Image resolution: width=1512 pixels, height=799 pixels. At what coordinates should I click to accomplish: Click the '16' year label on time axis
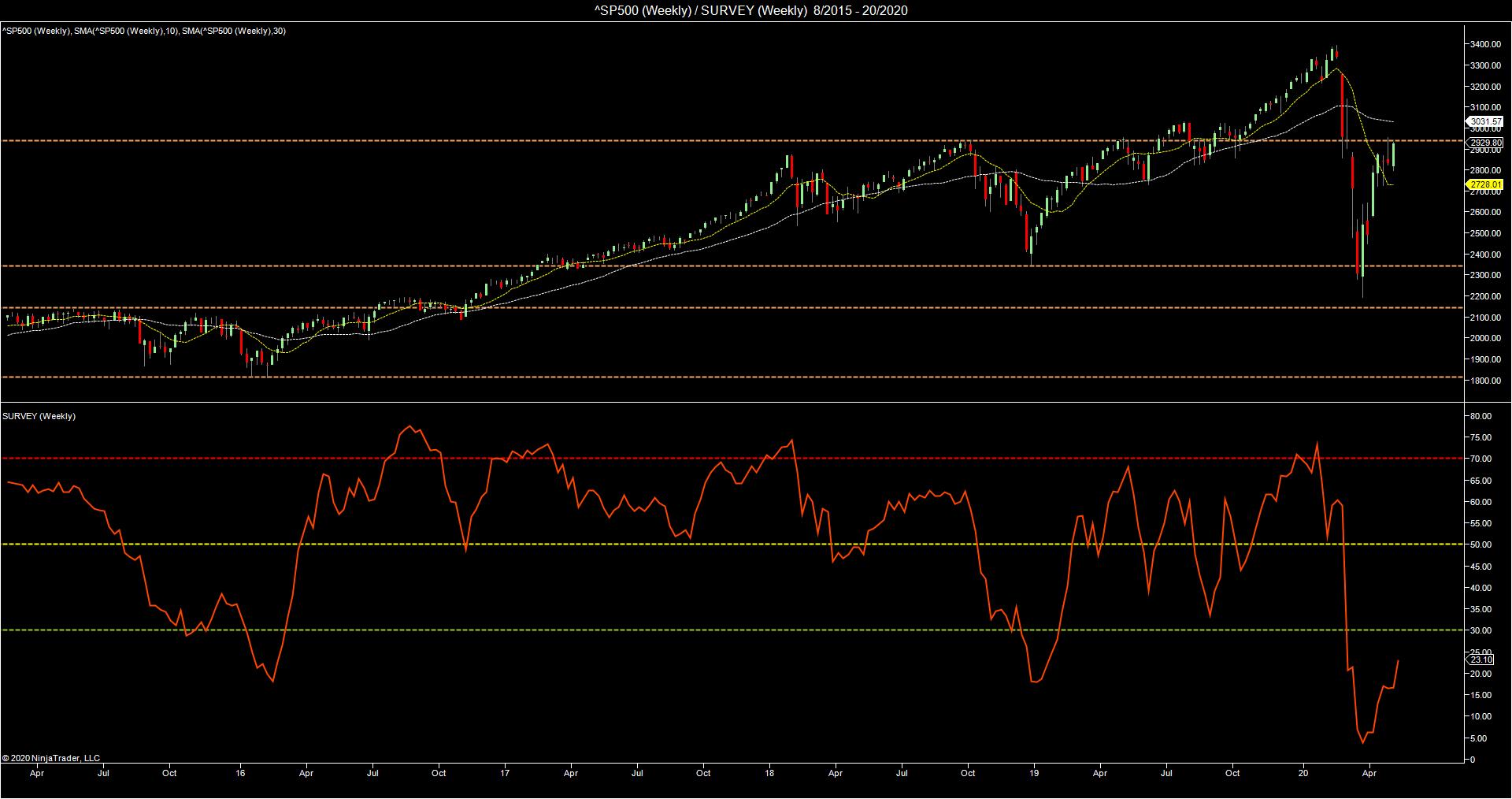tap(241, 773)
